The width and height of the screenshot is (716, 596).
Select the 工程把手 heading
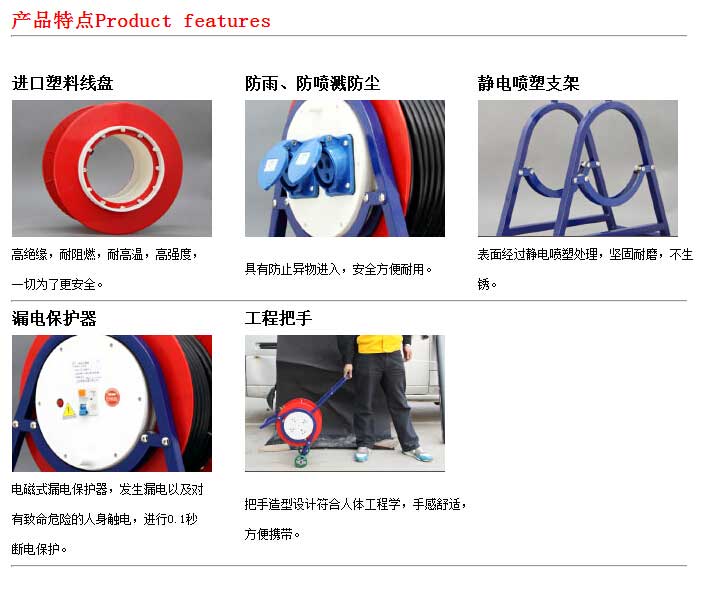coord(279,318)
